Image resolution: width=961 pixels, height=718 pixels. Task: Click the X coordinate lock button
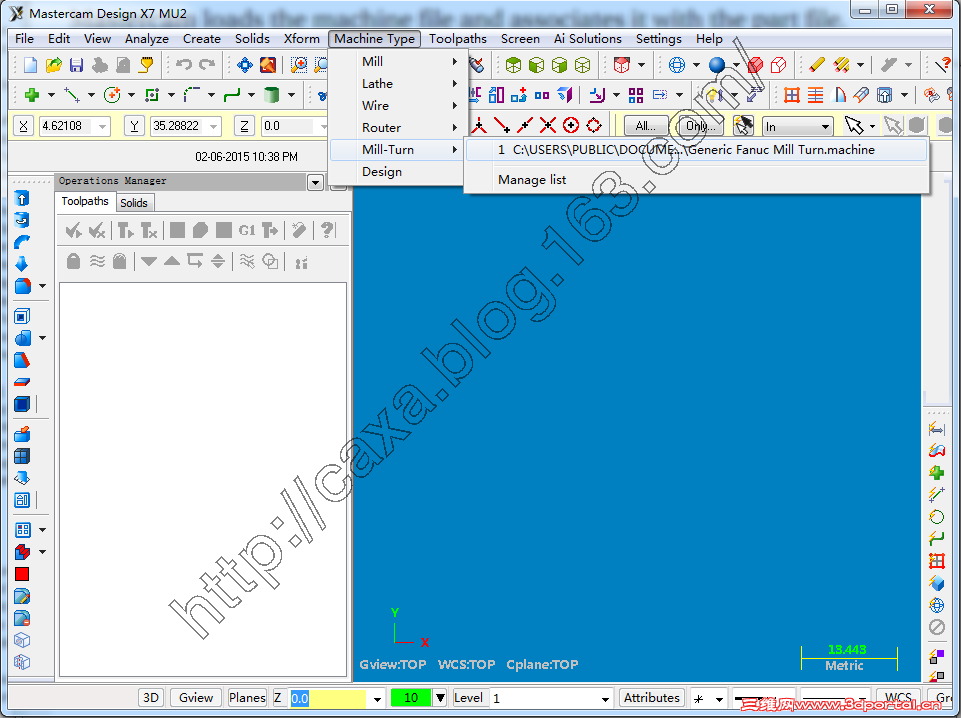coord(23,126)
